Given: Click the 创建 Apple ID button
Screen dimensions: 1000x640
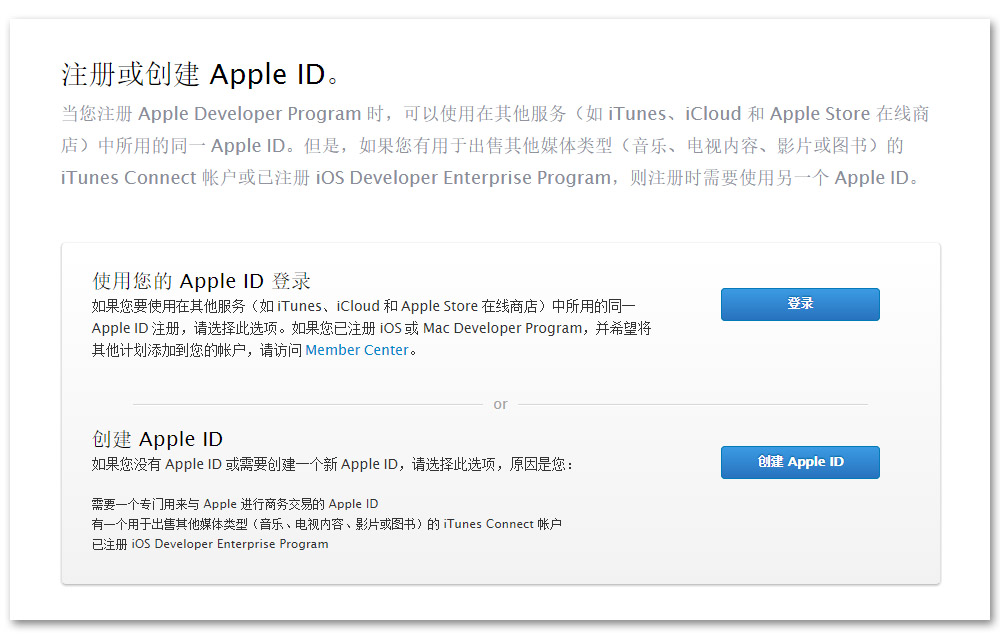Looking at the screenshot, I should tap(799, 462).
